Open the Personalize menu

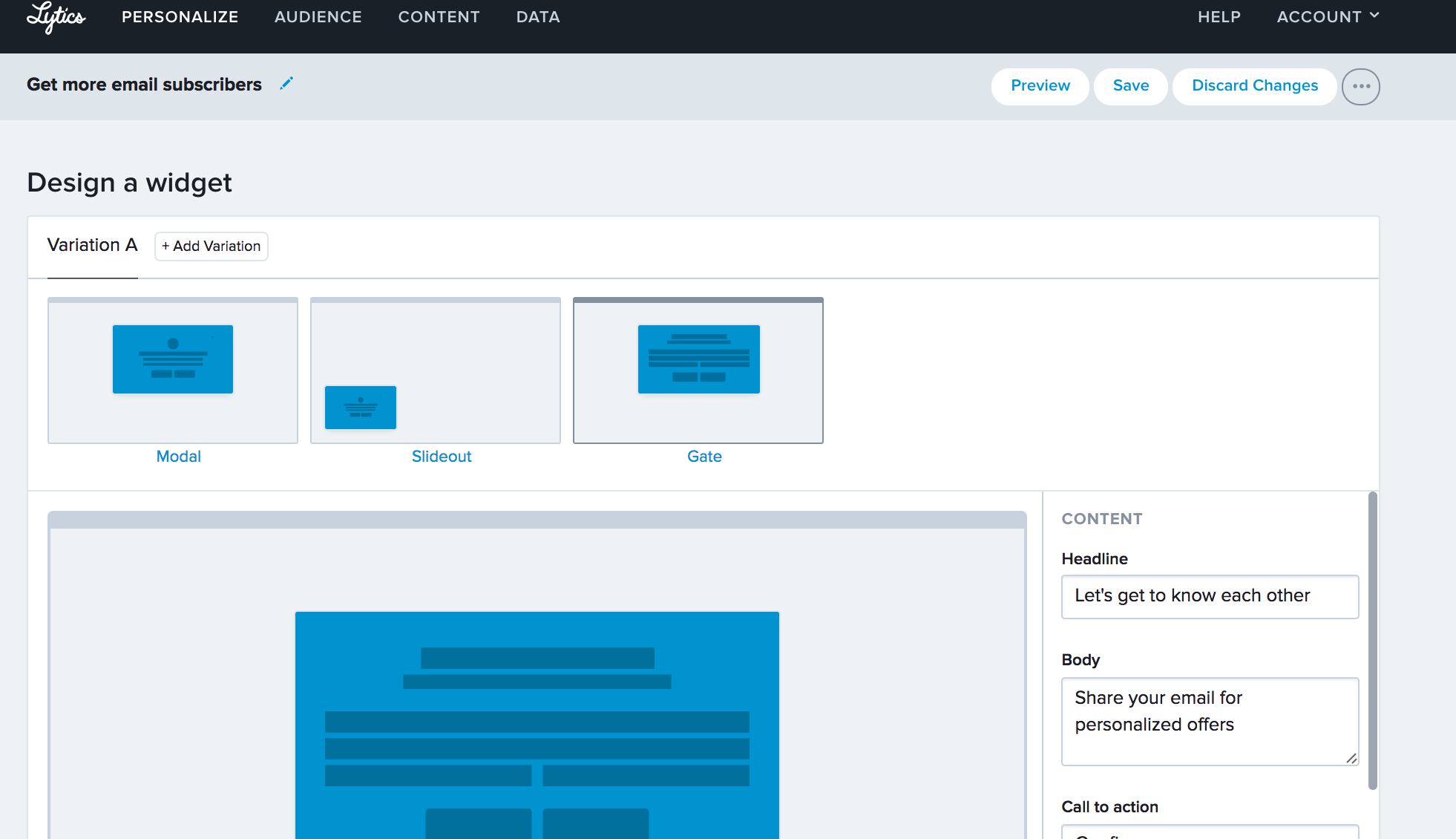click(x=180, y=16)
